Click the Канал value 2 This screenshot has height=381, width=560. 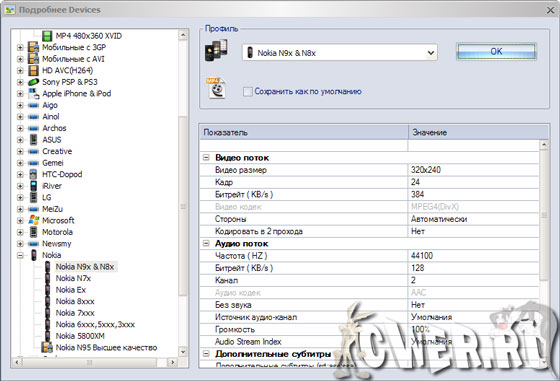(x=413, y=280)
